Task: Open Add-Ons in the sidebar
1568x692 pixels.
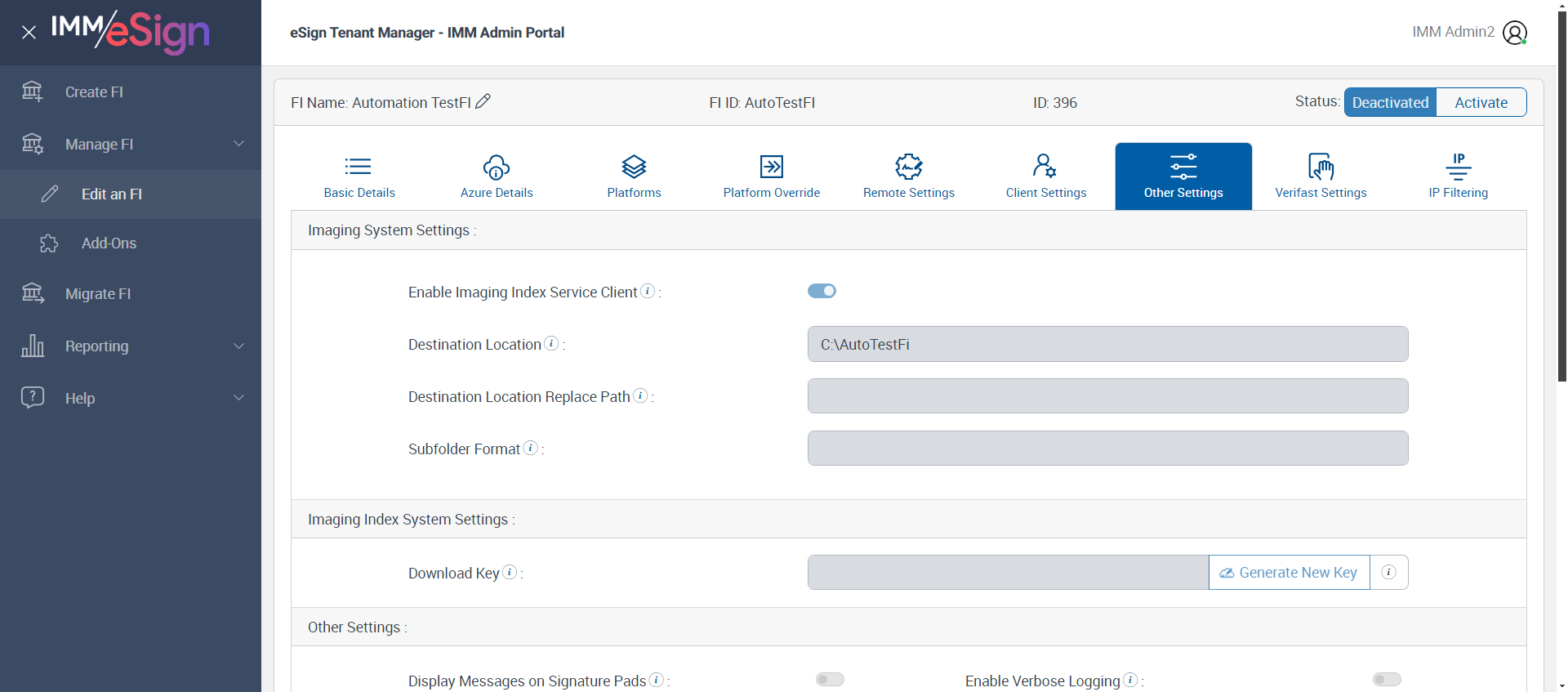Action: tap(131, 243)
